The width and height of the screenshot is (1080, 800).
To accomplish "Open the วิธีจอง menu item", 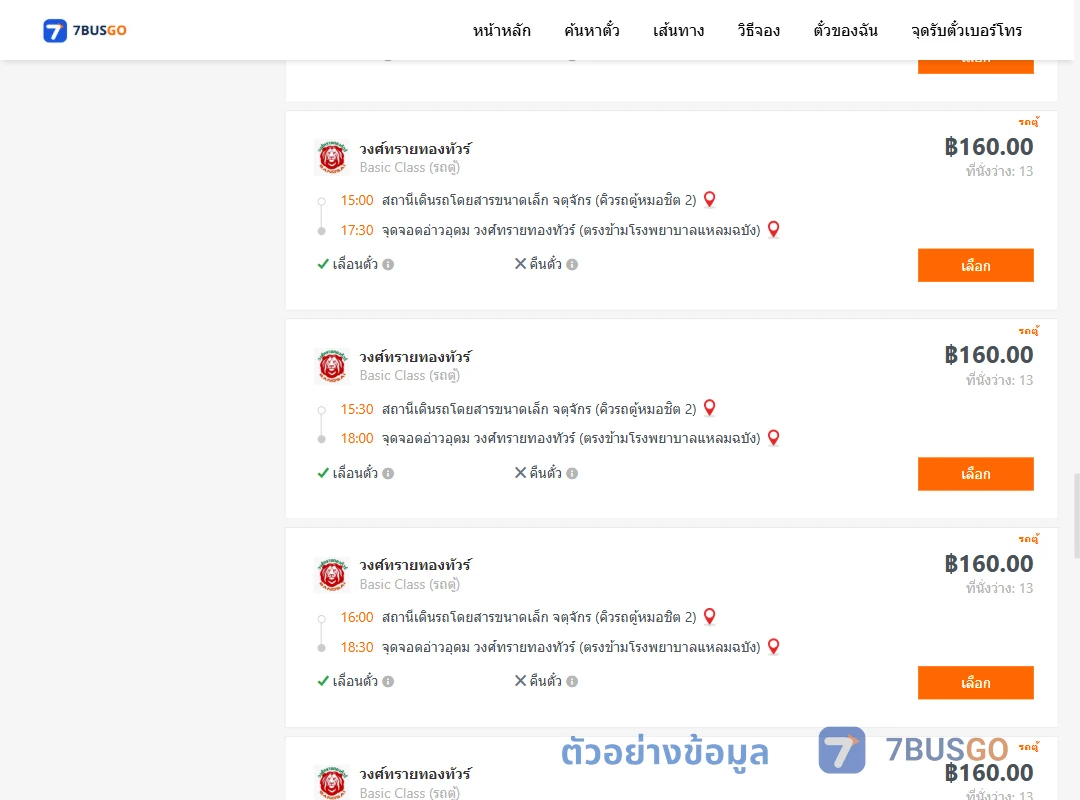I will 758,30.
